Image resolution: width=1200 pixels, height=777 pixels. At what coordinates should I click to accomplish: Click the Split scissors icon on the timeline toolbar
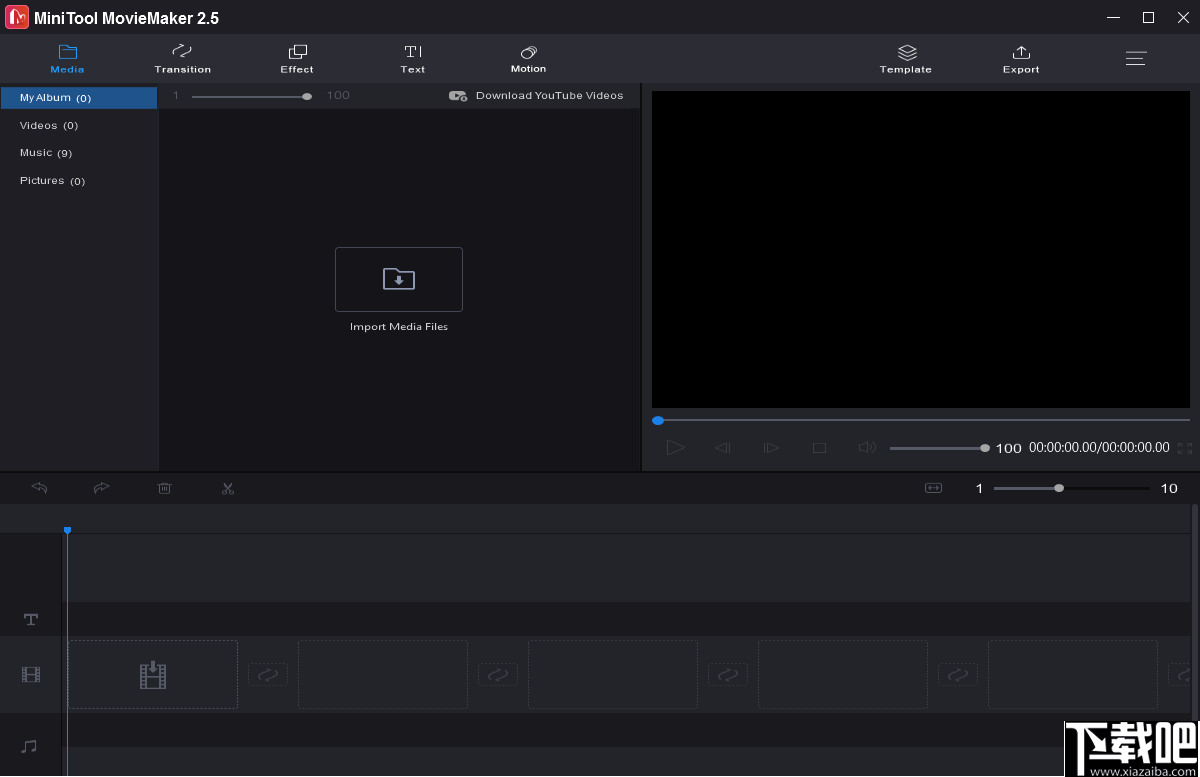(x=227, y=488)
